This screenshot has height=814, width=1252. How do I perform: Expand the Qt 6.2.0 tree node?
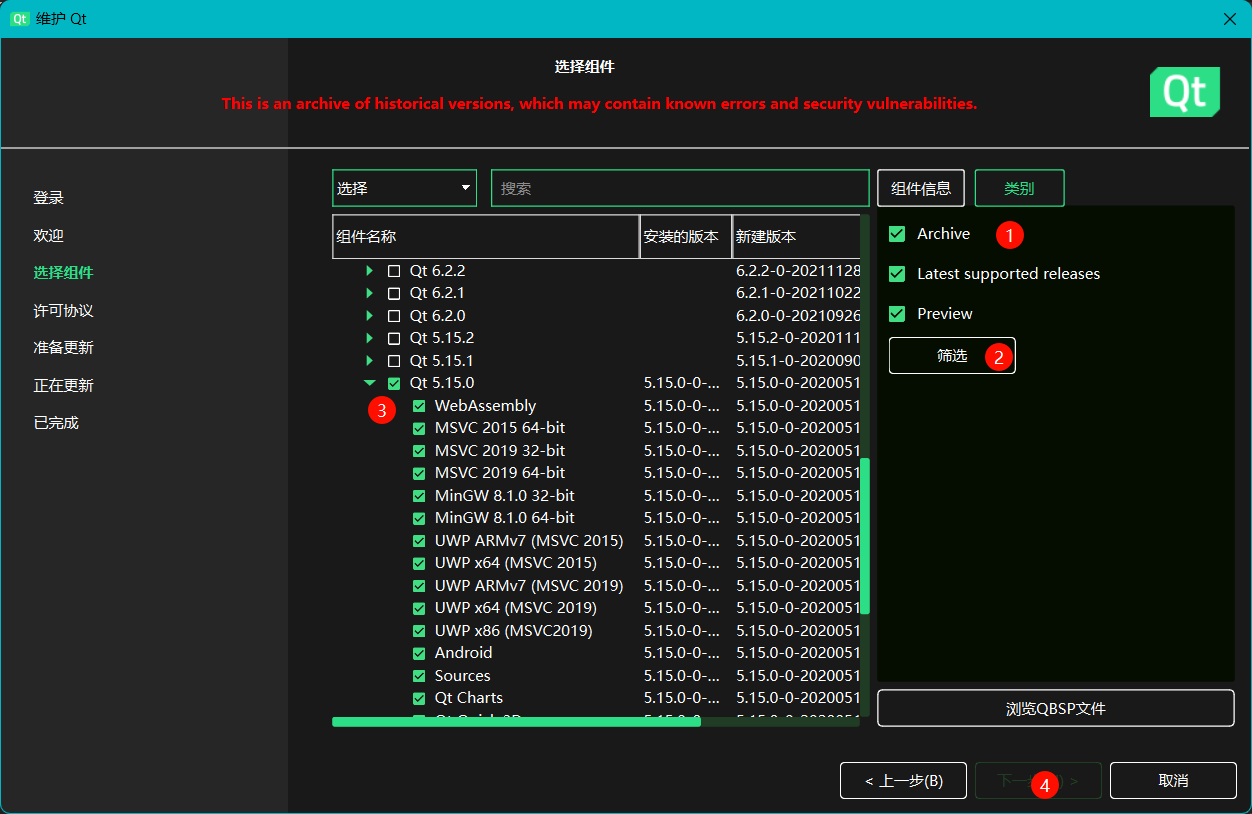pyautogui.click(x=370, y=316)
